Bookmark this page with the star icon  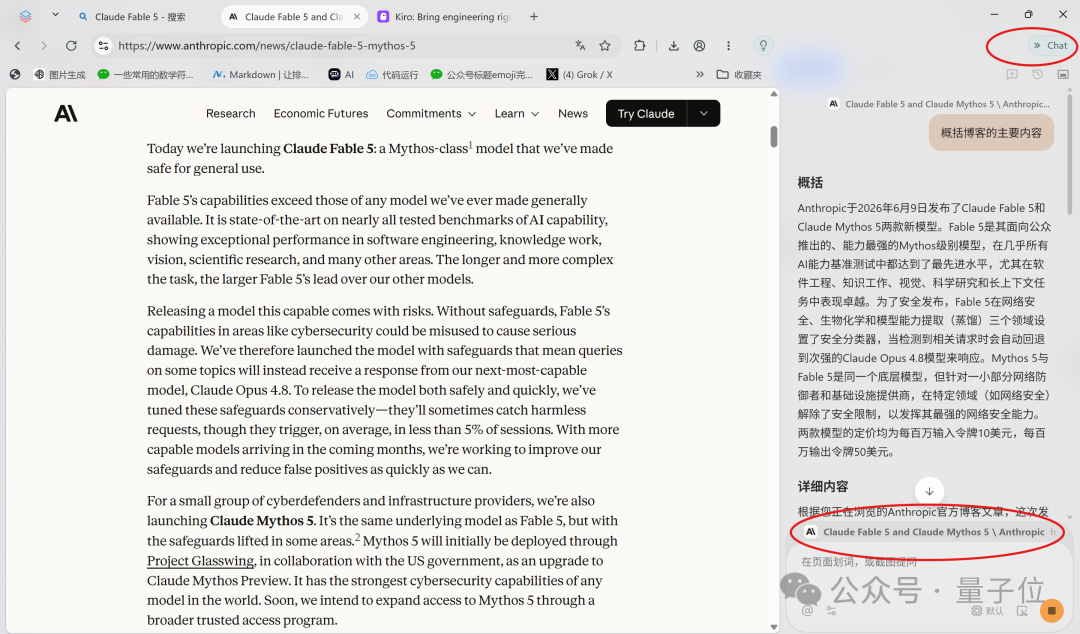(x=605, y=45)
